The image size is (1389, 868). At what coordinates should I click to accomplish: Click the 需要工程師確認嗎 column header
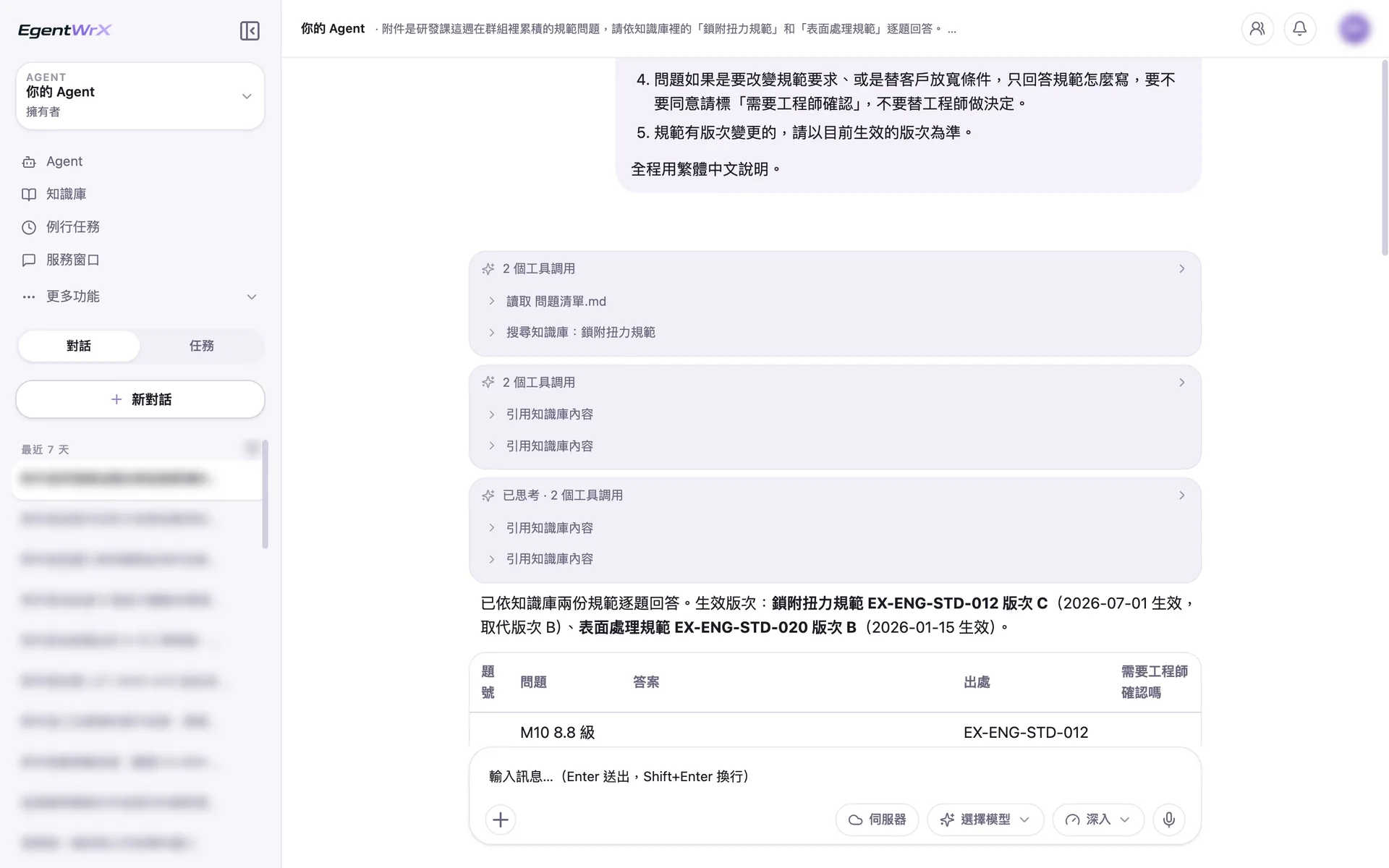[x=1155, y=682]
